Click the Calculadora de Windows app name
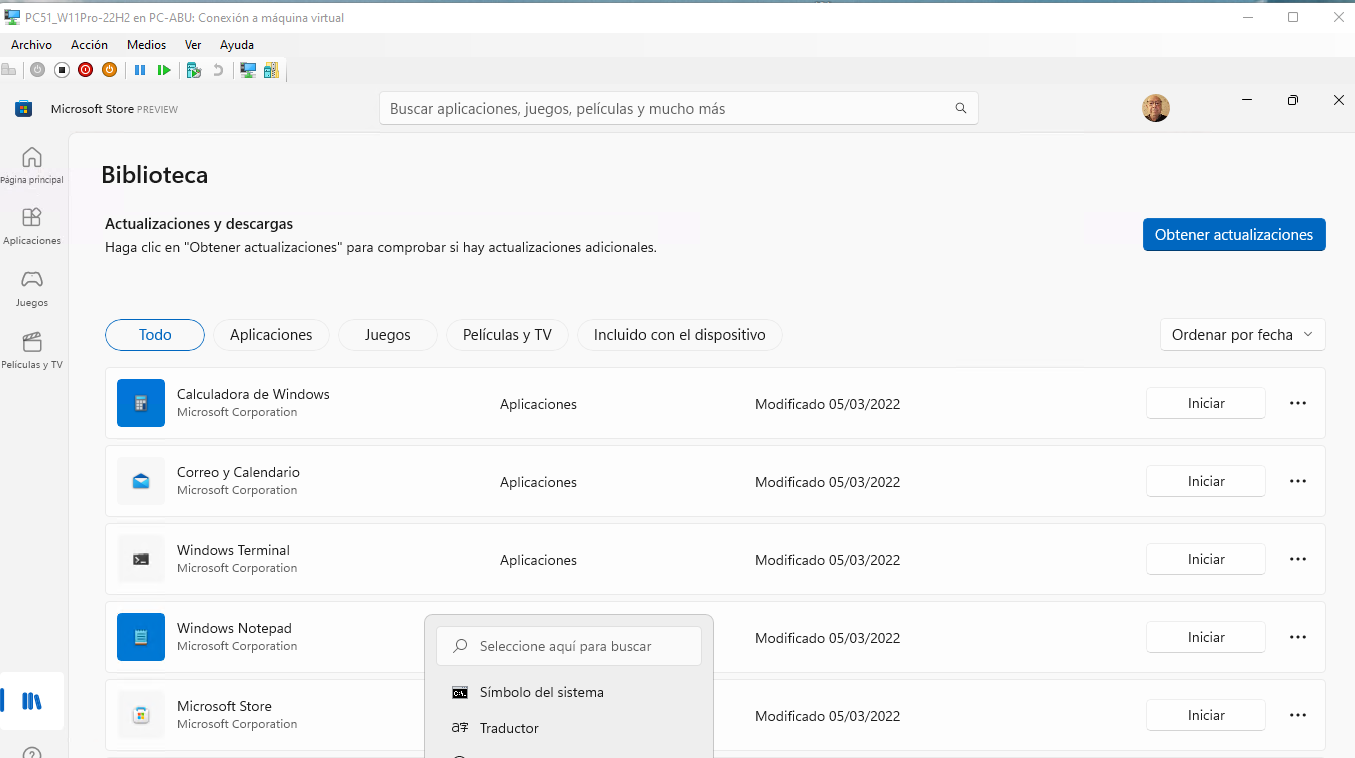 [253, 394]
